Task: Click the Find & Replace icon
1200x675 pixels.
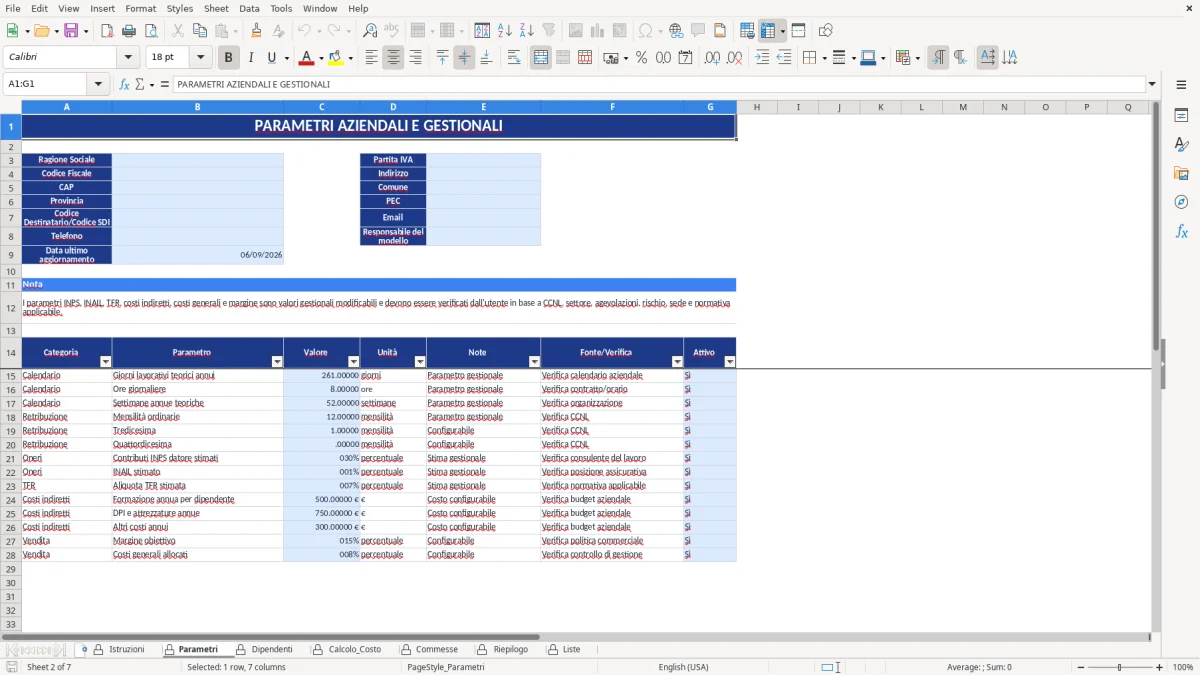Action: pos(370,31)
